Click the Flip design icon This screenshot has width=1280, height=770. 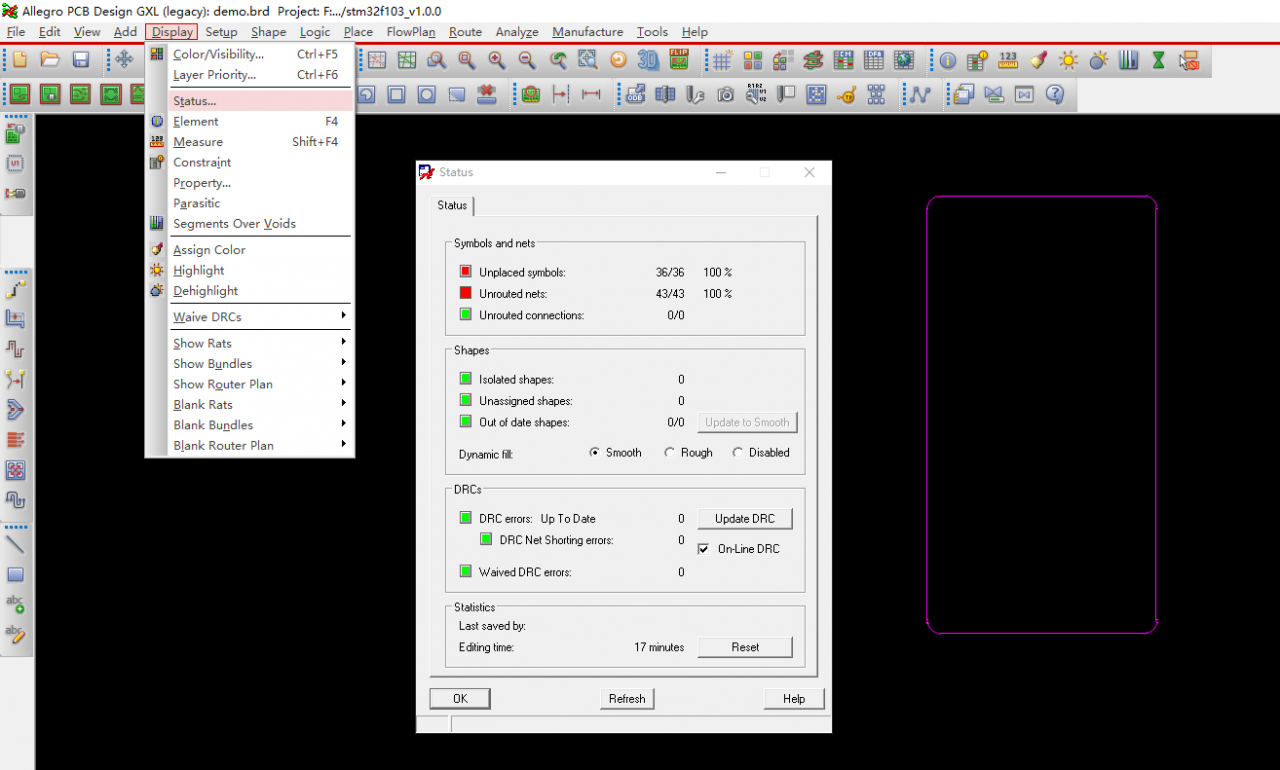[679, 60]
